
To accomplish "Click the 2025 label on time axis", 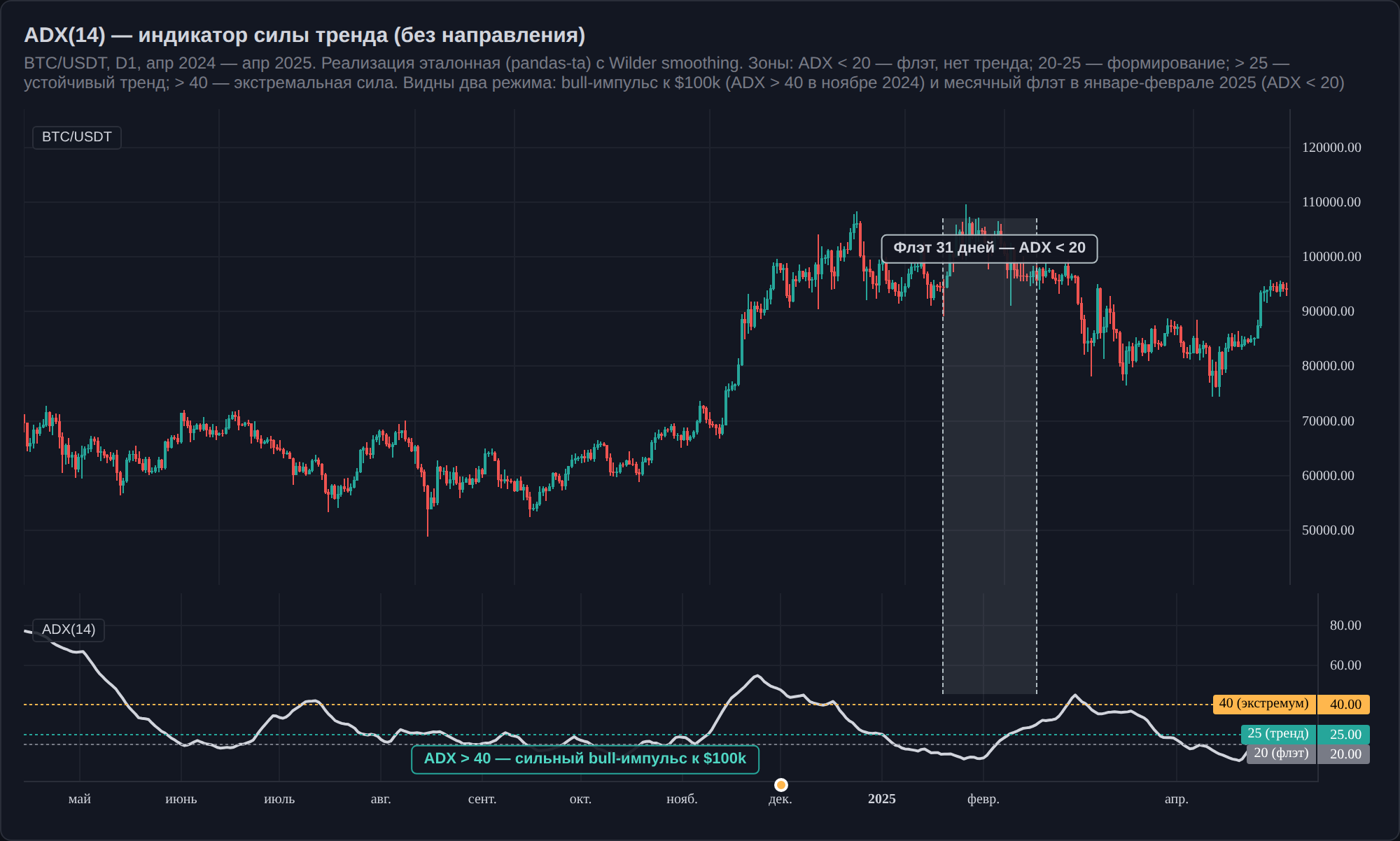I will tap(882, 799).
